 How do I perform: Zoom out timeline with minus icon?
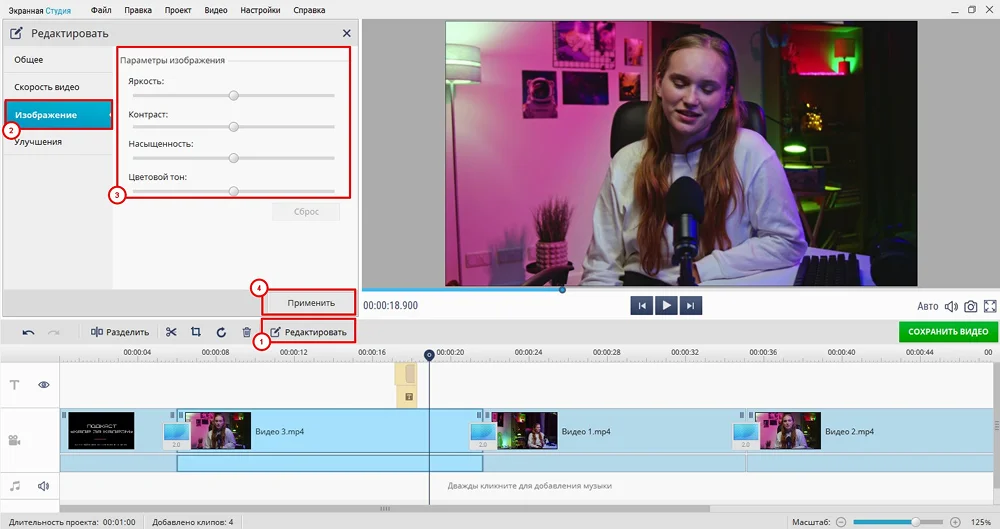[x=841, y=522]
